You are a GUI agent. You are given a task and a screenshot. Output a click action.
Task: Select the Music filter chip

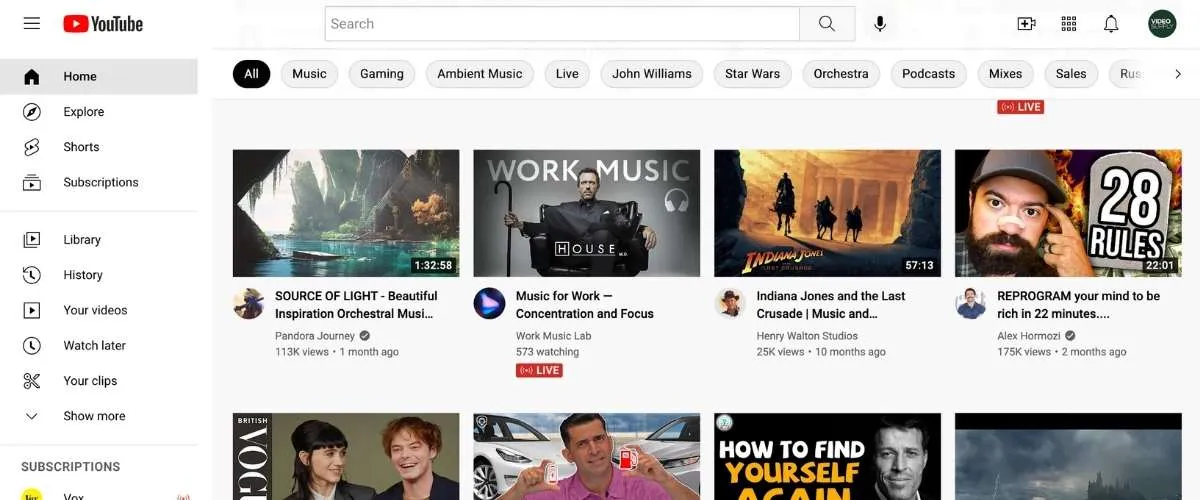pyautogui.click(x=309, y=74)
